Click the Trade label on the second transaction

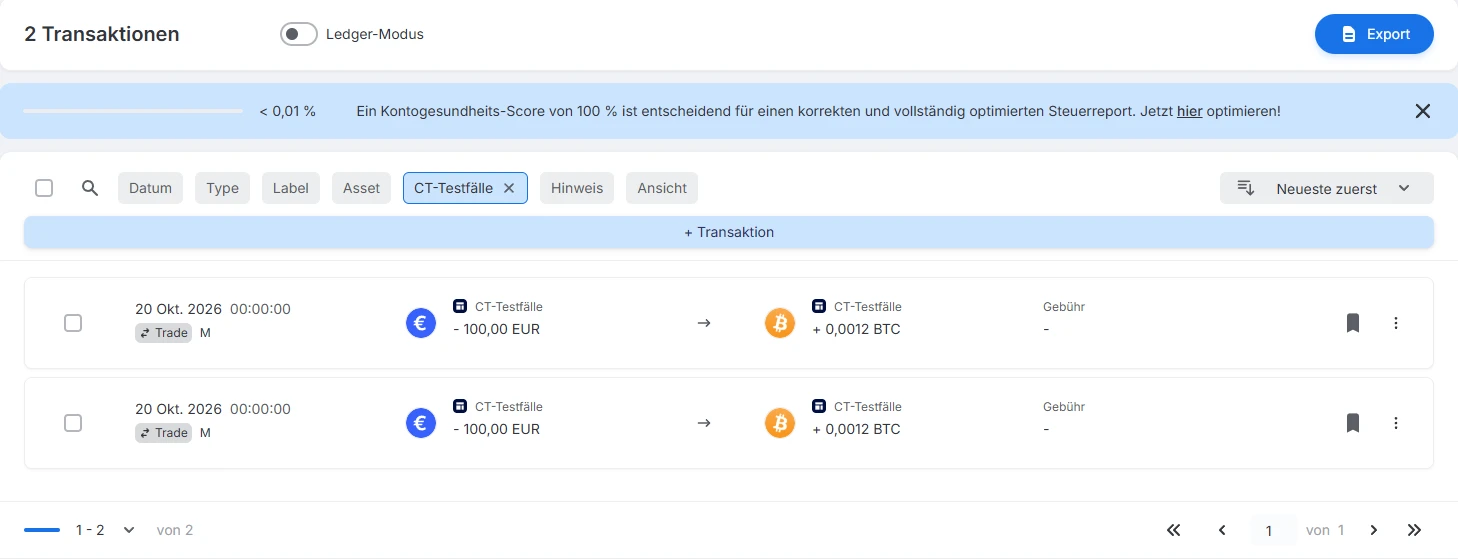point(163,433)
